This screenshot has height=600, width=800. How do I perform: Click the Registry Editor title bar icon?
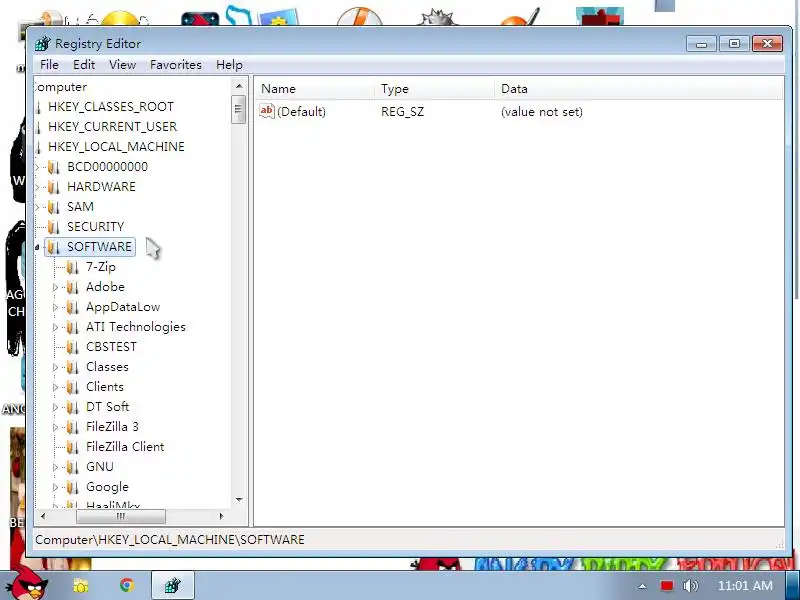tap(43, 43)
